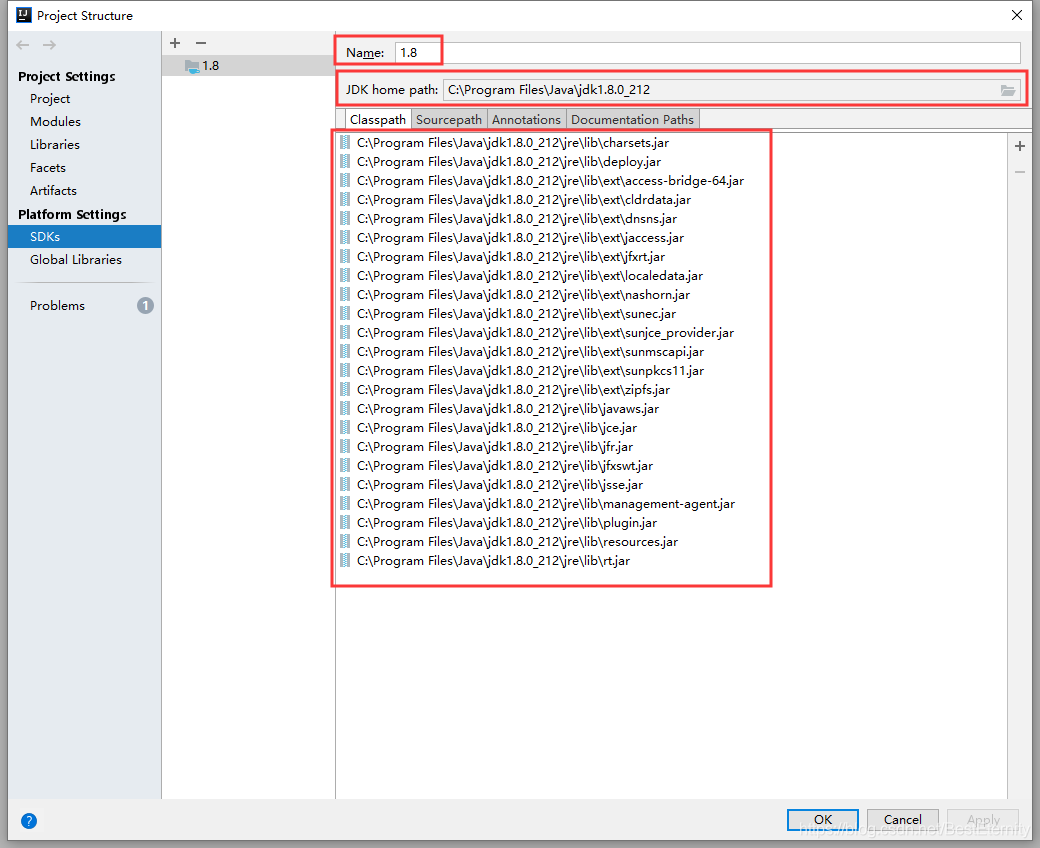The image size is (1040, 848).
Task: Select the management-agent.jar entry
Action: coord(546,504)
